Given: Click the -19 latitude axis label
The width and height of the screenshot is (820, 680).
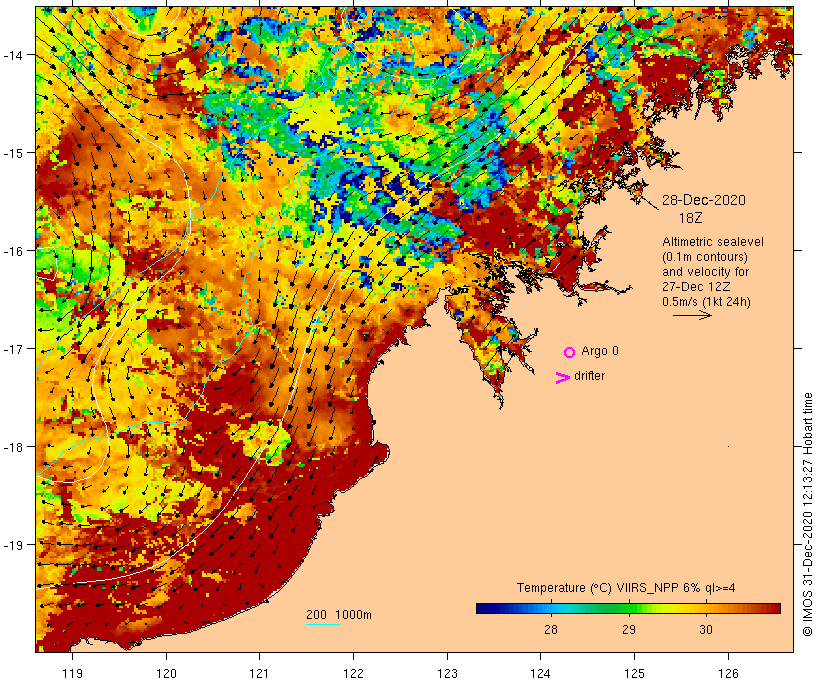Looking at the screenshot, I should coord(12,545).
